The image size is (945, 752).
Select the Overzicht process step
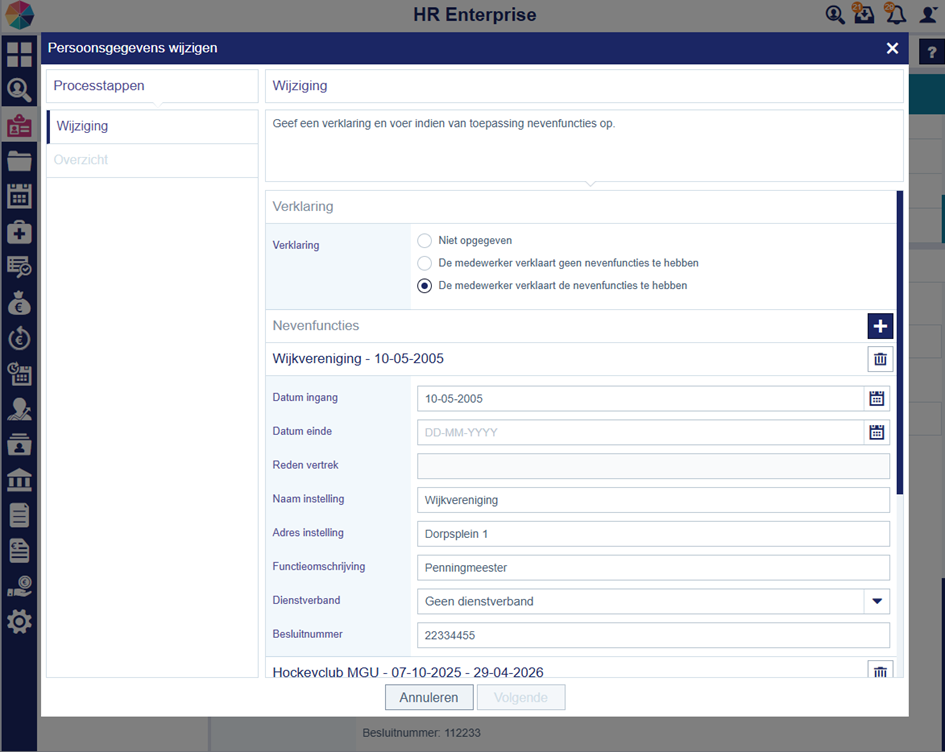click(152, 160)
